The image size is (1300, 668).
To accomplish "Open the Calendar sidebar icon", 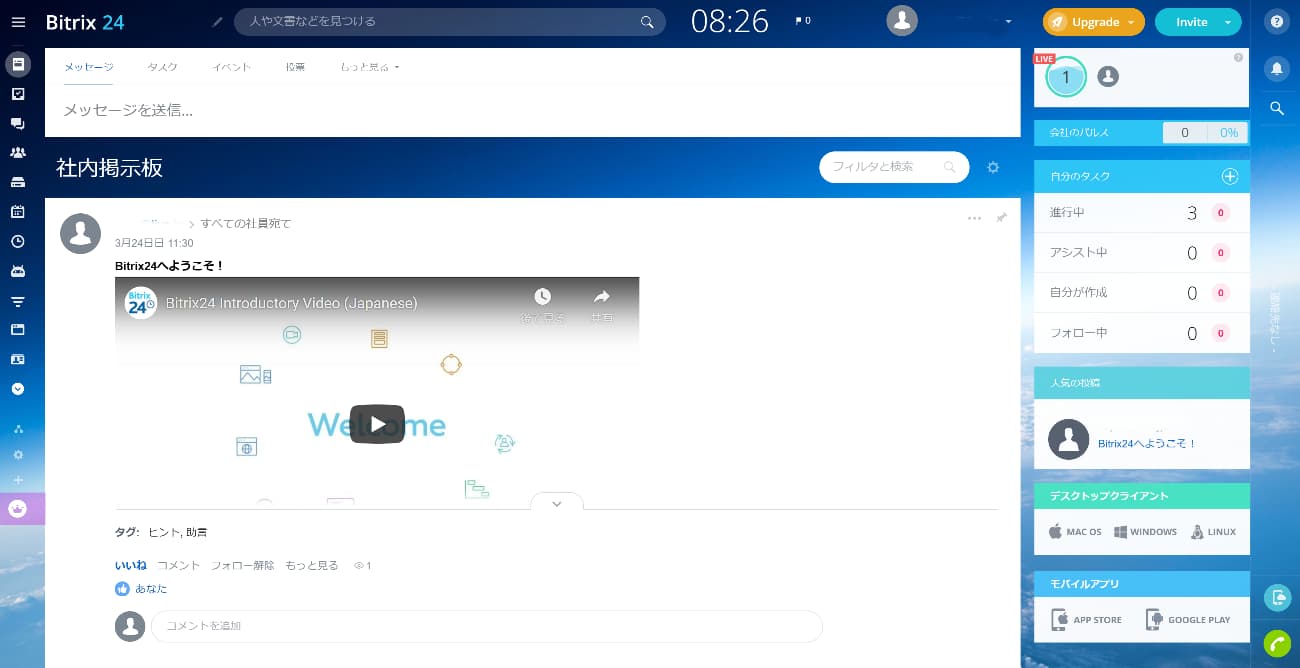I will [x=18, y=211].
